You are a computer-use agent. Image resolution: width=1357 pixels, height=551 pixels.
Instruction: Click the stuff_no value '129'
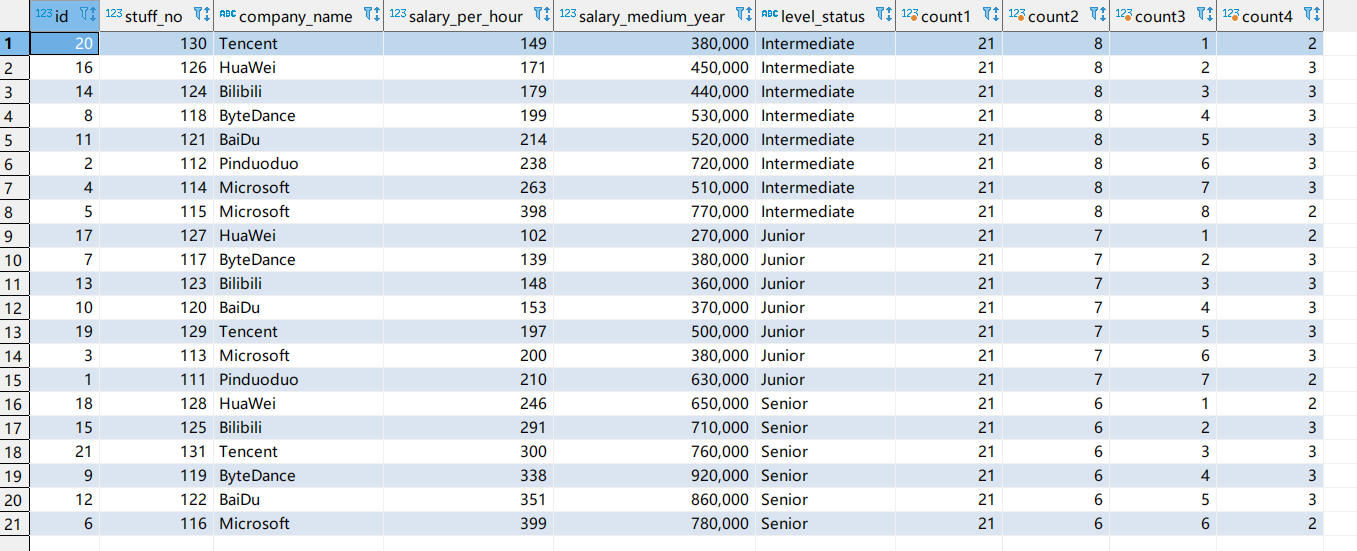156,331
